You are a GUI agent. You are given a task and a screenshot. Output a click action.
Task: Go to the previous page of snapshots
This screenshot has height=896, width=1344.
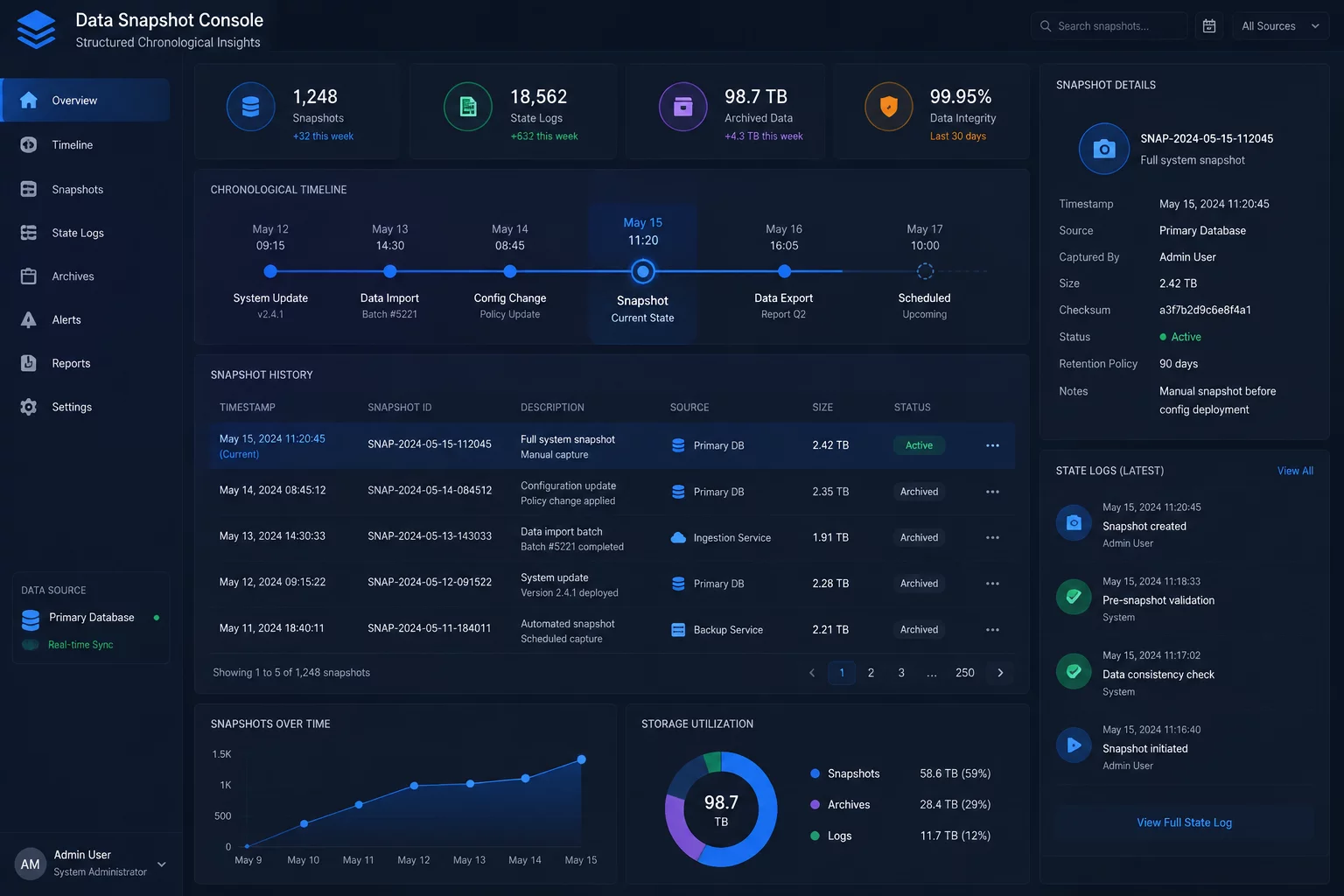[812, 673]
